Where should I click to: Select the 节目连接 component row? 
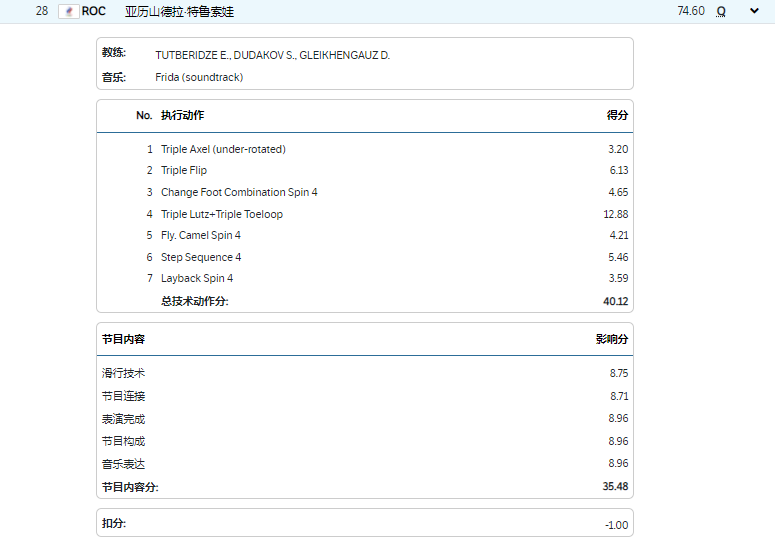pos(365,396)
